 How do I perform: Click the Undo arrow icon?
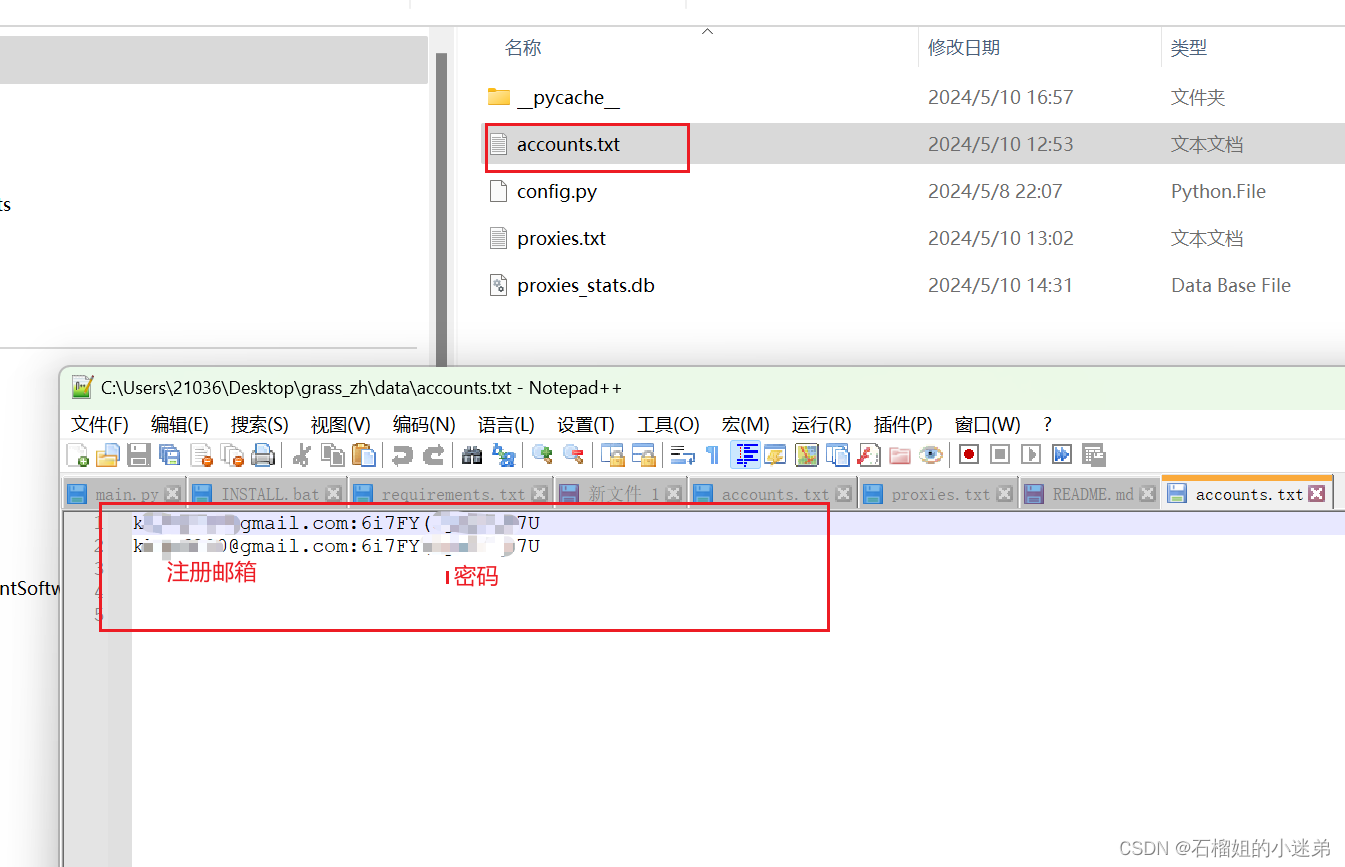(x=402, y=455)
